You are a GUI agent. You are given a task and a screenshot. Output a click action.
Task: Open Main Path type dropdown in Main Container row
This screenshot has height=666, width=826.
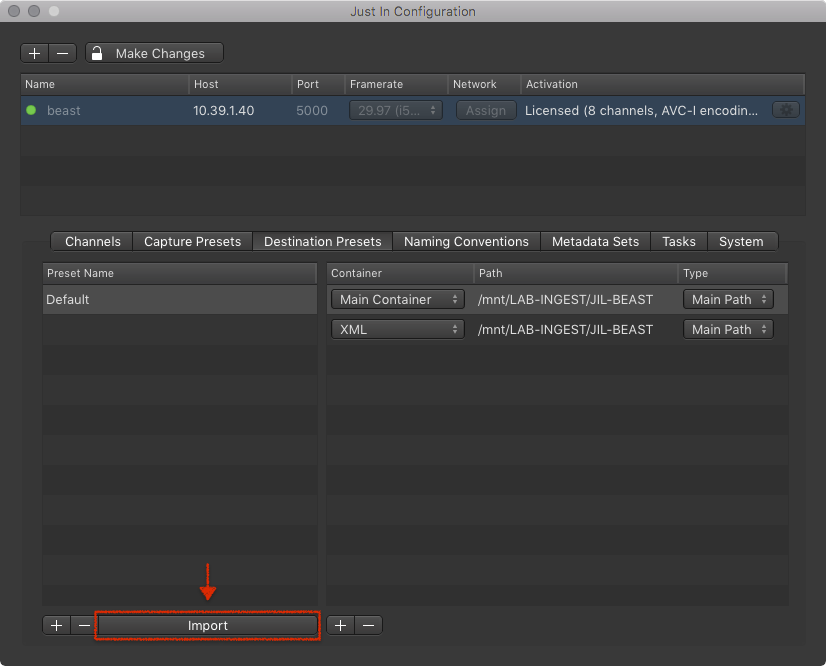coord(728,299)
